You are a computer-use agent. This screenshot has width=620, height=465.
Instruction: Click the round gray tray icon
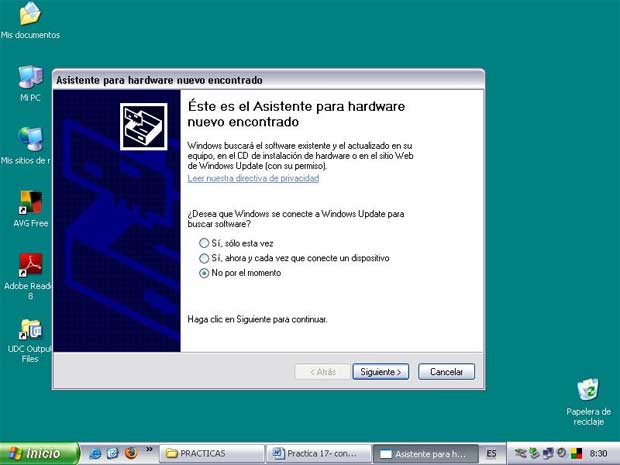[561, 453]
